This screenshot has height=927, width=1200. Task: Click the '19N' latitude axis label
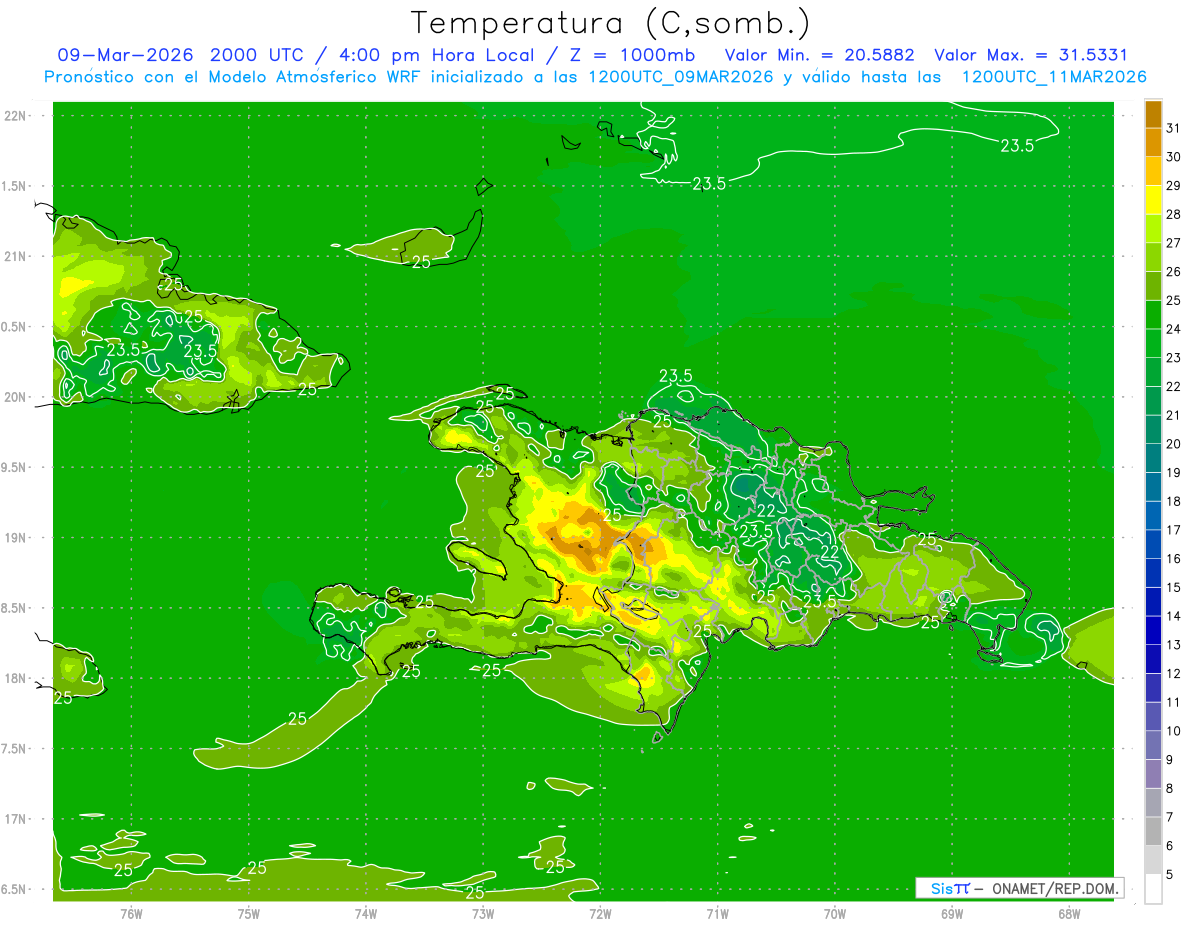(x=14, y=538)
